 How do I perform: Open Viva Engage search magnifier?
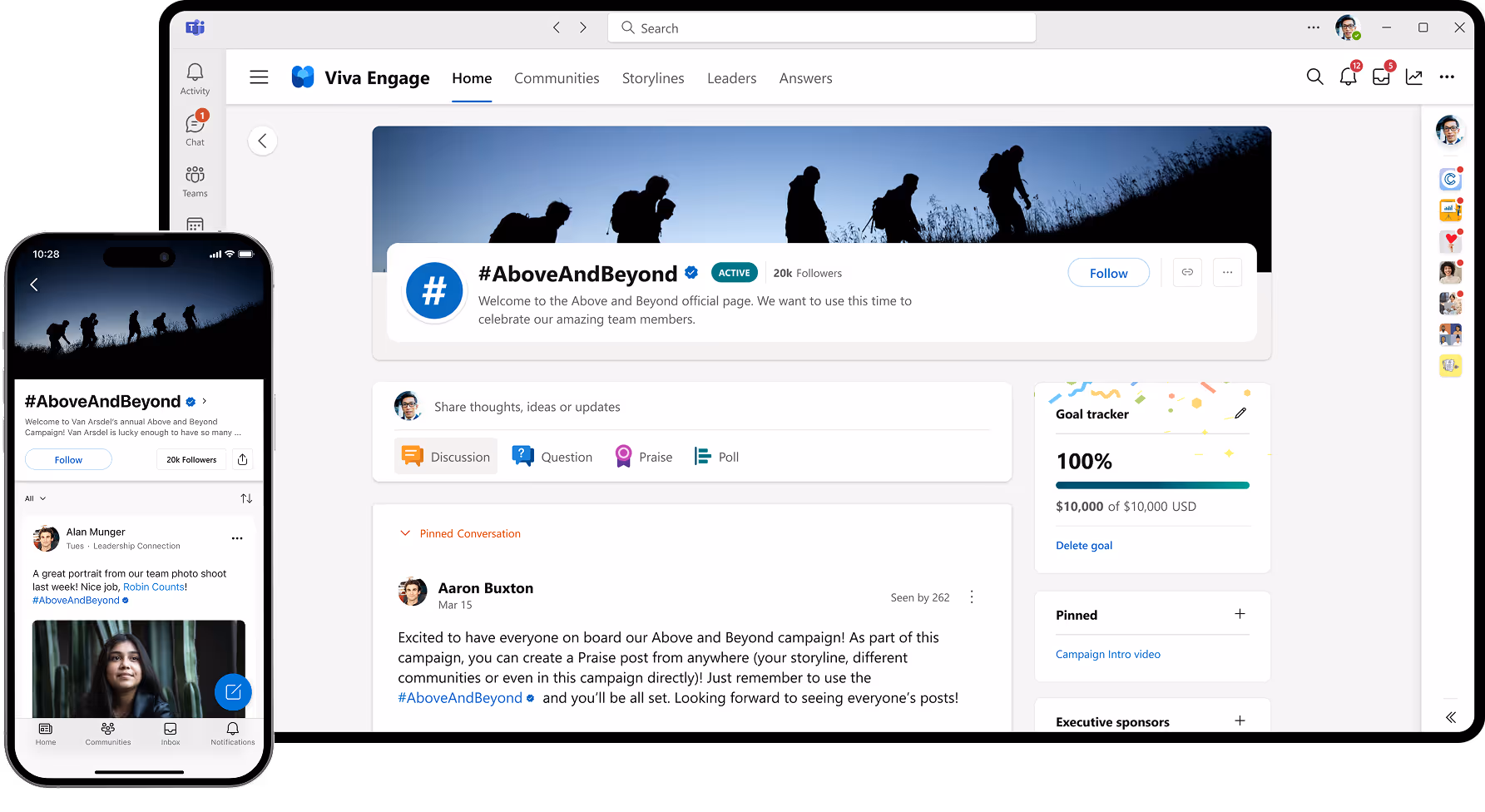(1314, 77)
